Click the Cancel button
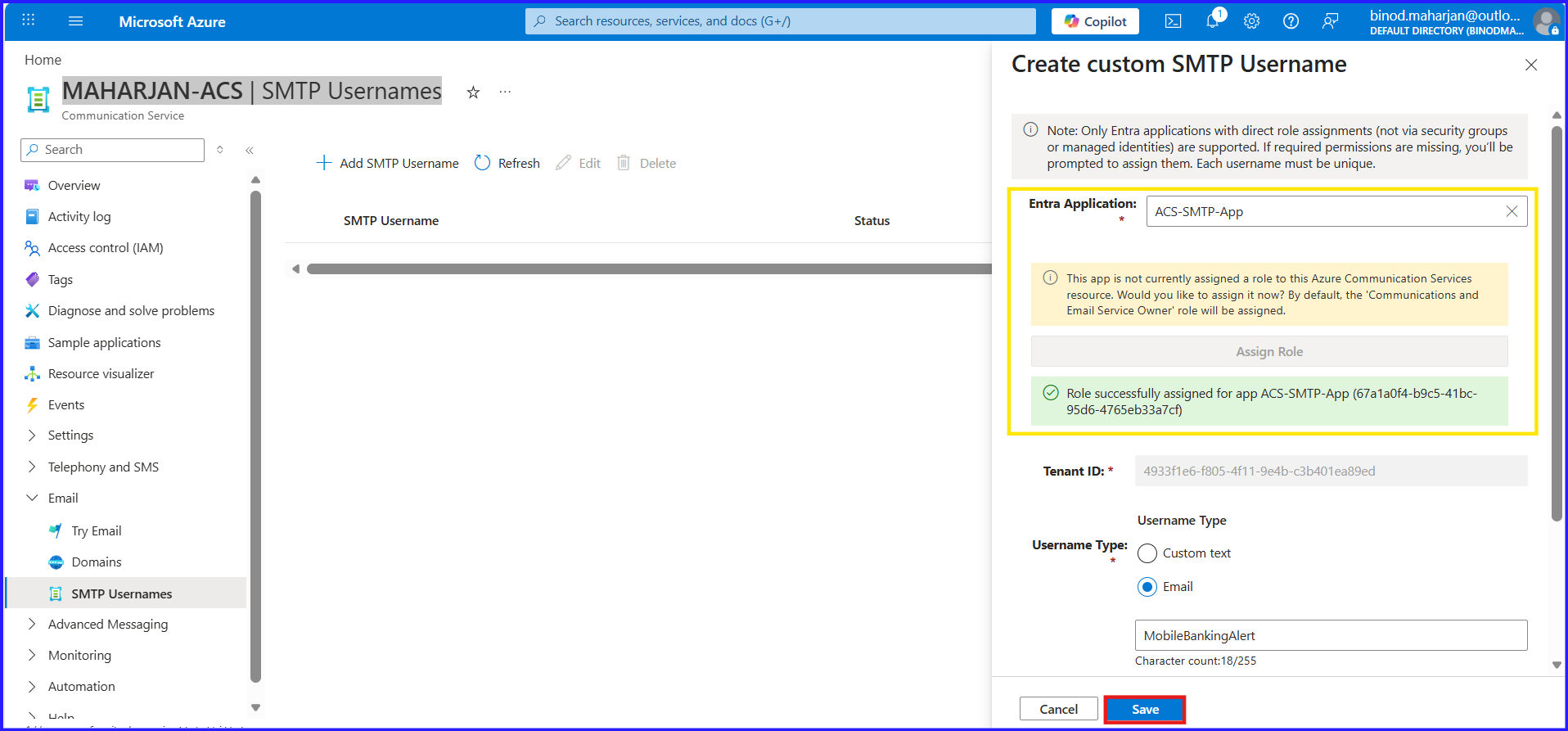Image resolution: width=1568 pixels, height=731 pixels. point(1058,709)
